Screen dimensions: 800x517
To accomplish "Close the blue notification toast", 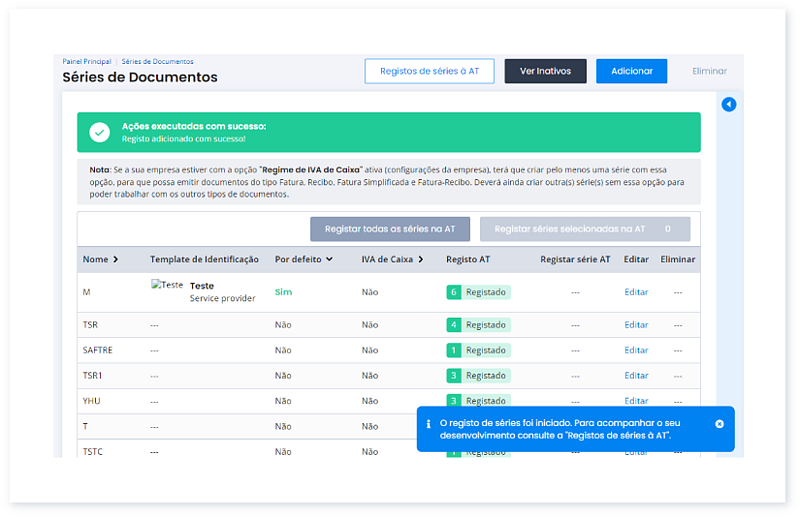I will click(x=719, y=424).
